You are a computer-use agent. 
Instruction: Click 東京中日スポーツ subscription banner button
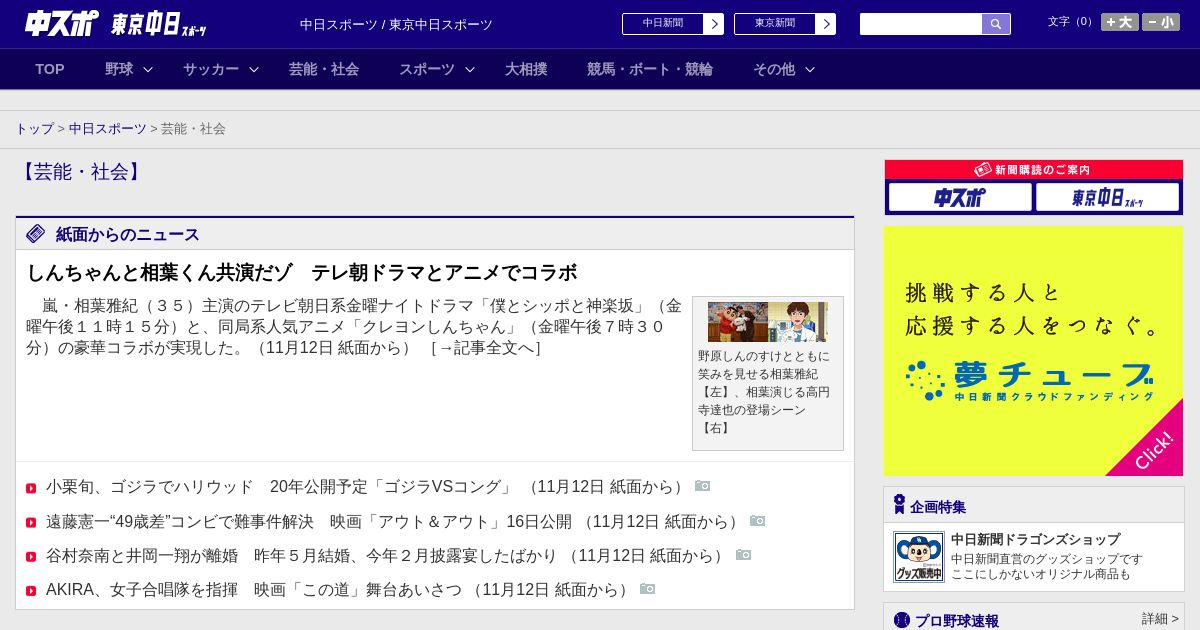coord(1107,197)
